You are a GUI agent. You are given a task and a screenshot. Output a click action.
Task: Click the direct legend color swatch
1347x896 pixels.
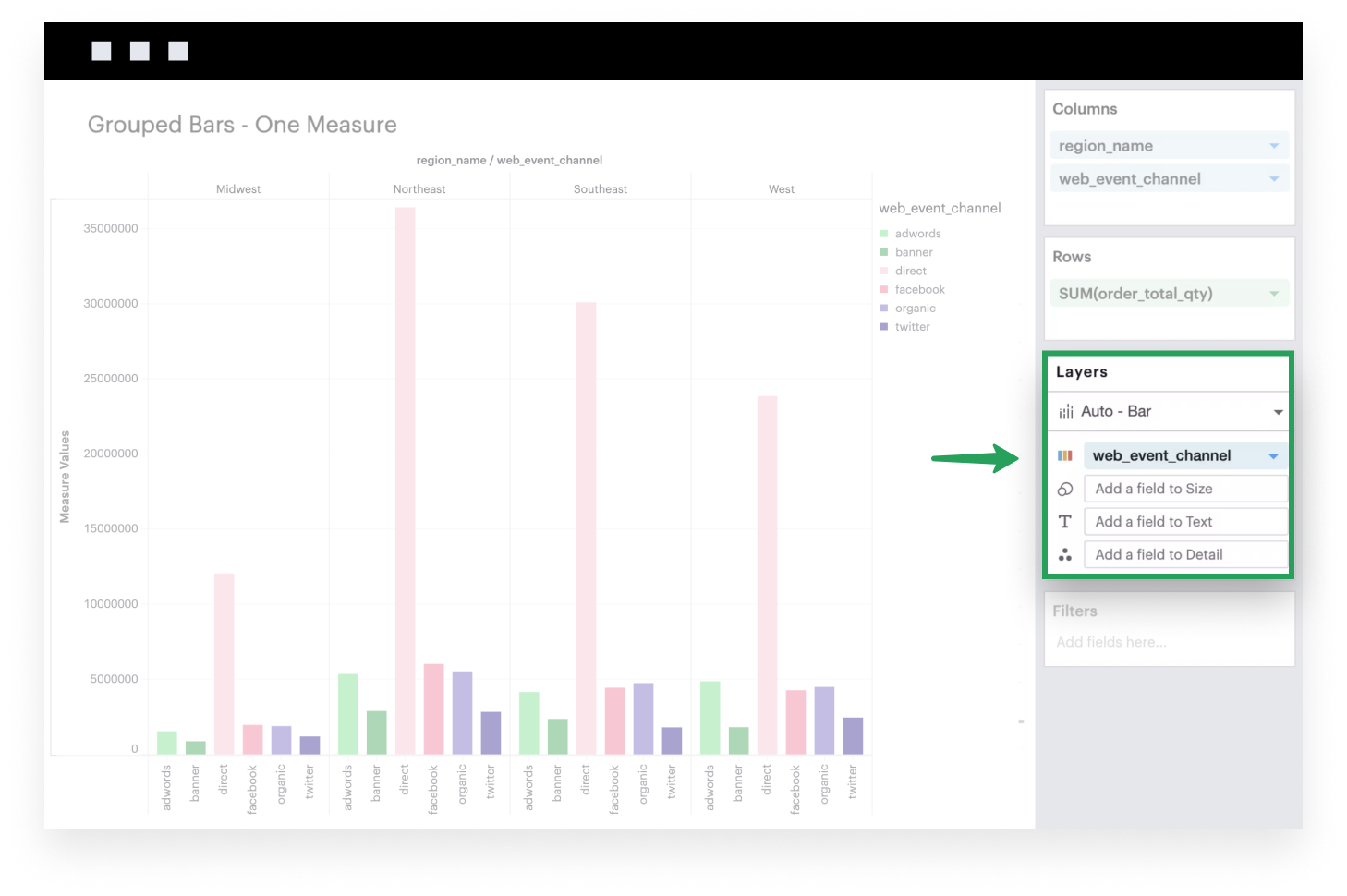pyautogui.click(x=884, y=271)
